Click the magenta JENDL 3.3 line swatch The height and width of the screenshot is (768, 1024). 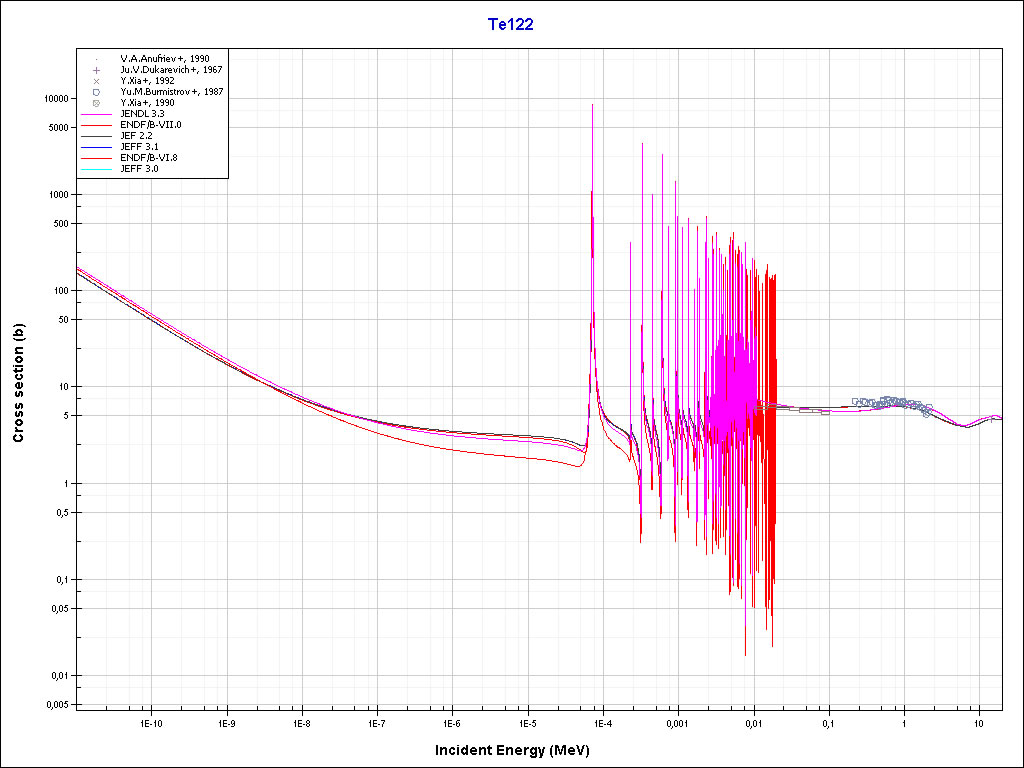(96, 114)
